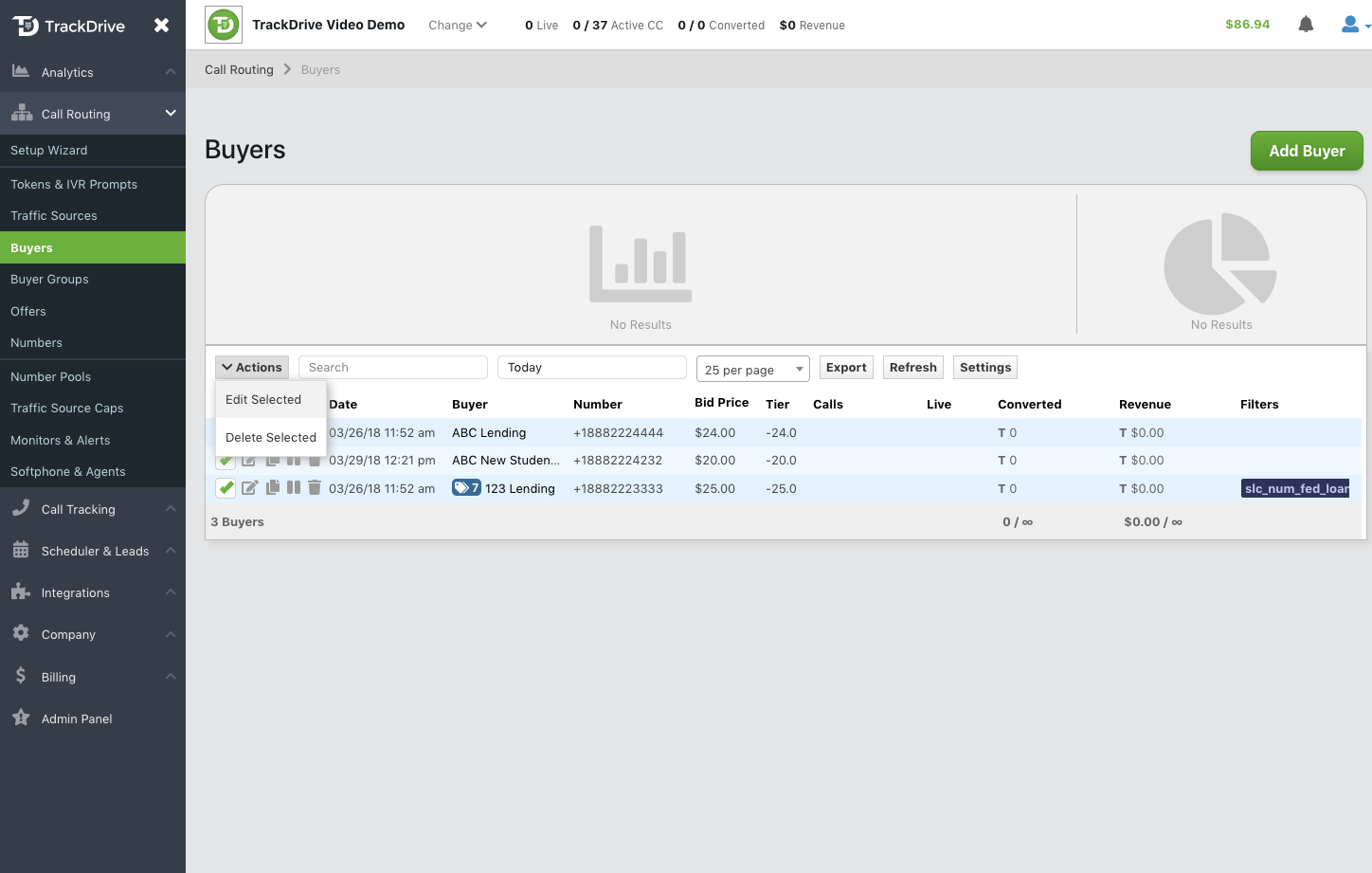Open the Change company dropdown
Image resolution: width=1372 pixels, height=873 pixels.
pos(458,25)
